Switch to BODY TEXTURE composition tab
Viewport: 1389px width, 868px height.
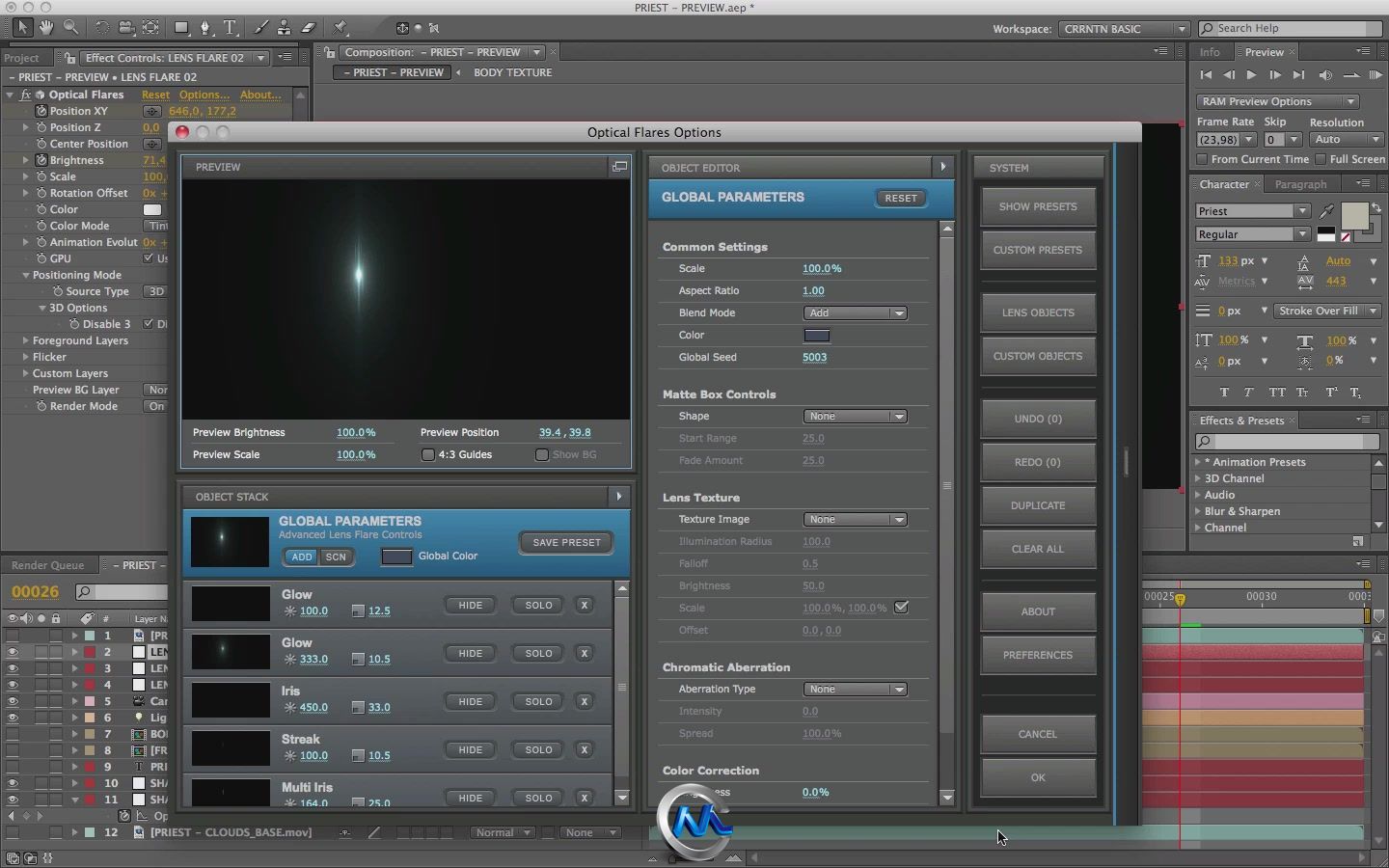point(512,72)
